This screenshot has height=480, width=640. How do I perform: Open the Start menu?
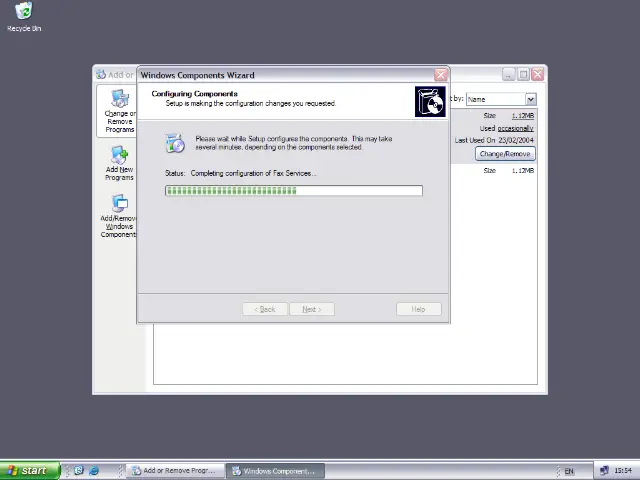30,471
